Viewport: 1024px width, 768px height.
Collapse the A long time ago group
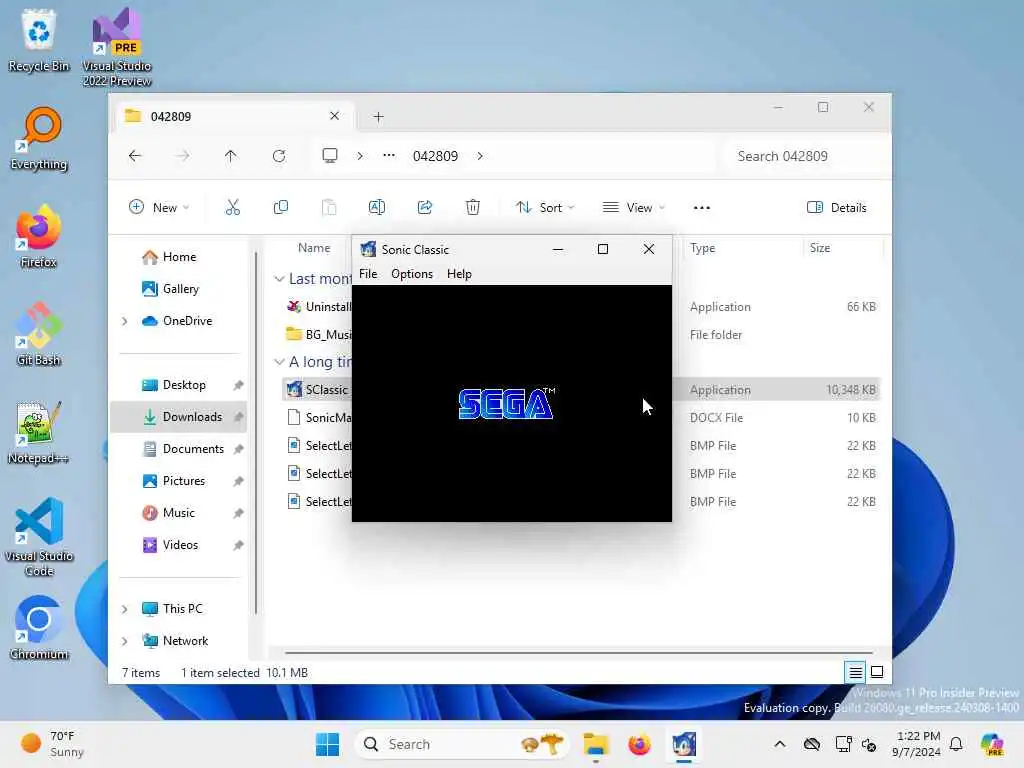point(279,362)
